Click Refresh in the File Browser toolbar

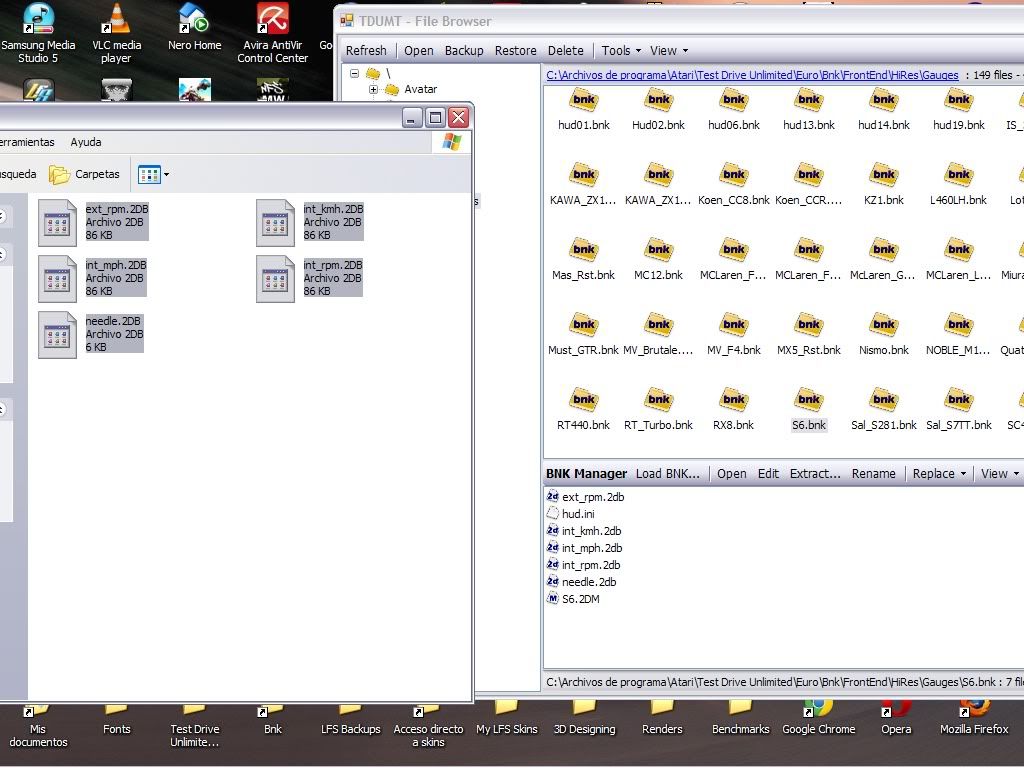pos(366,50)
